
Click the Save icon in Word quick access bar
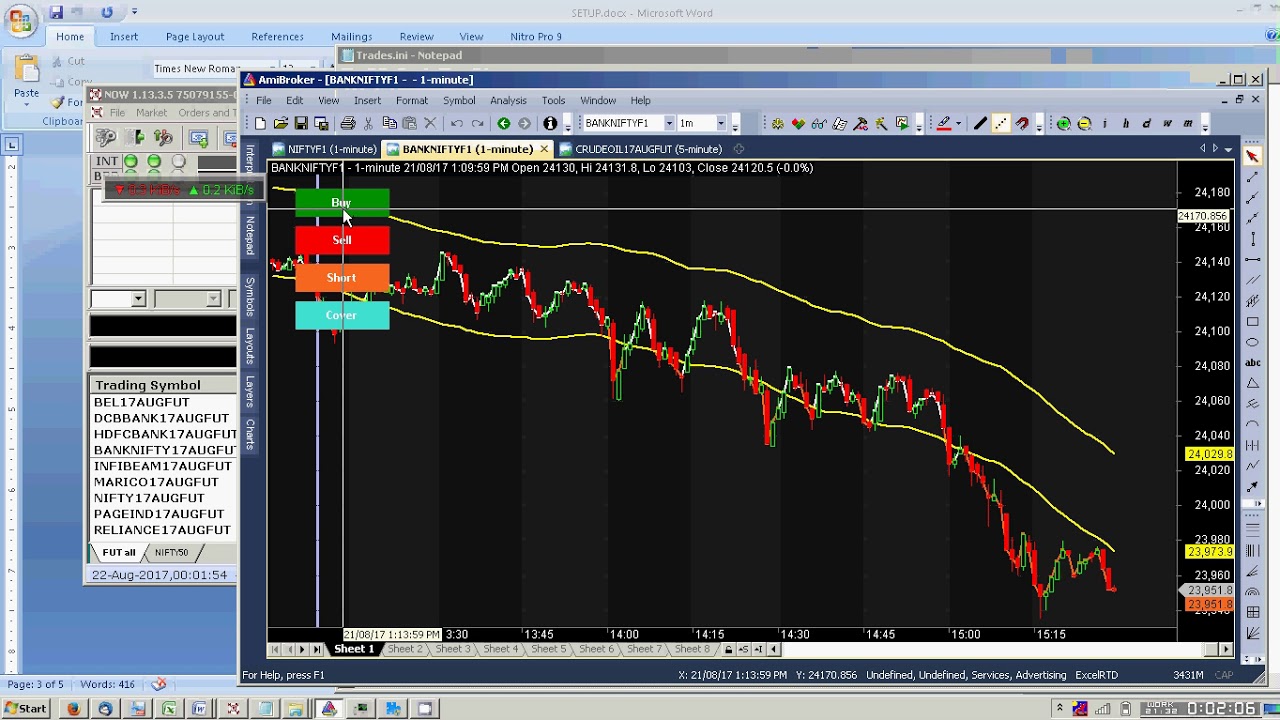click(x=57, y=12)
